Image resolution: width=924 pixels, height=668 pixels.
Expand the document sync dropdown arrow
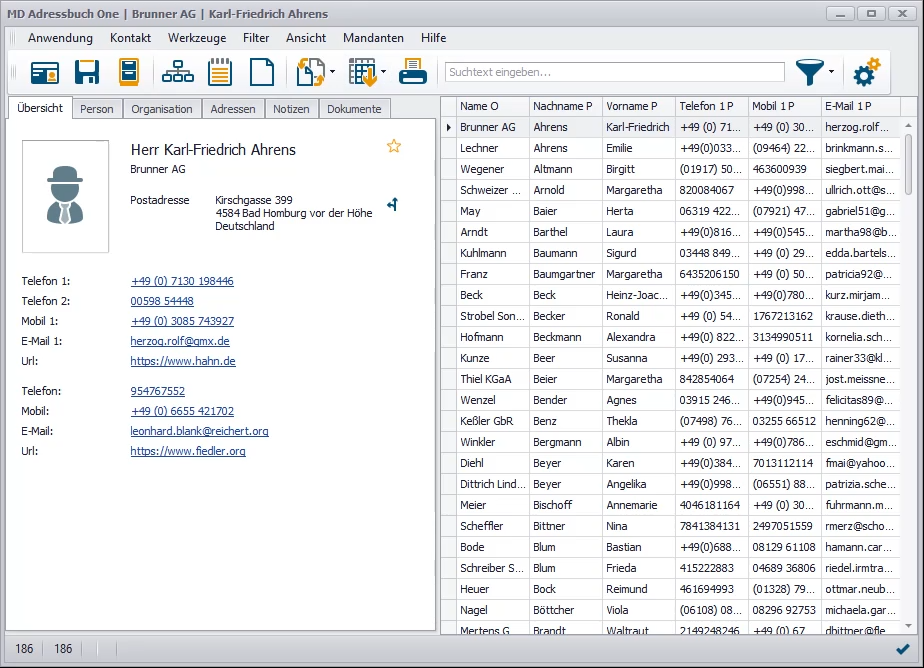pyautogui.click(x=332, y=72)
